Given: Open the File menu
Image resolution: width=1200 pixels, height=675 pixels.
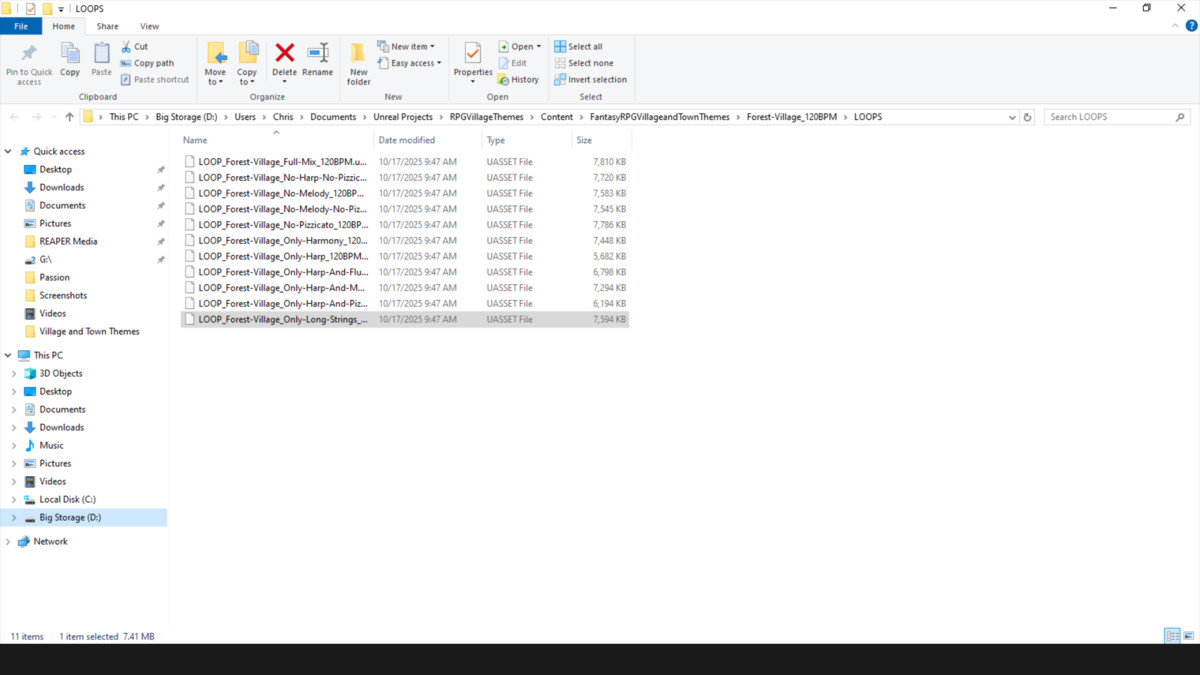Looking at the screenshot, I should pos(20,26).
